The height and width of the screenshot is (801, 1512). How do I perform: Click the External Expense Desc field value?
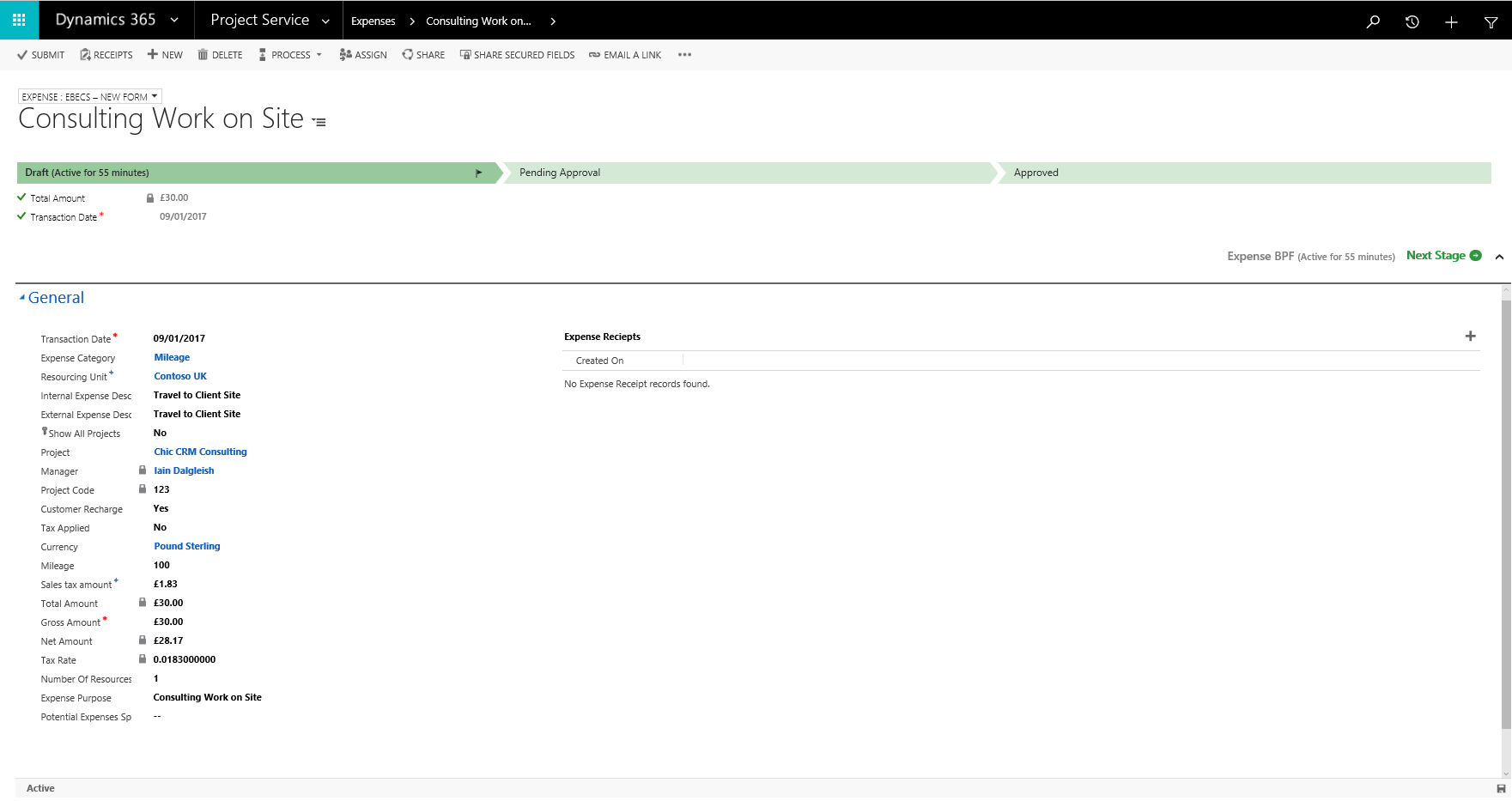(197, 414)
